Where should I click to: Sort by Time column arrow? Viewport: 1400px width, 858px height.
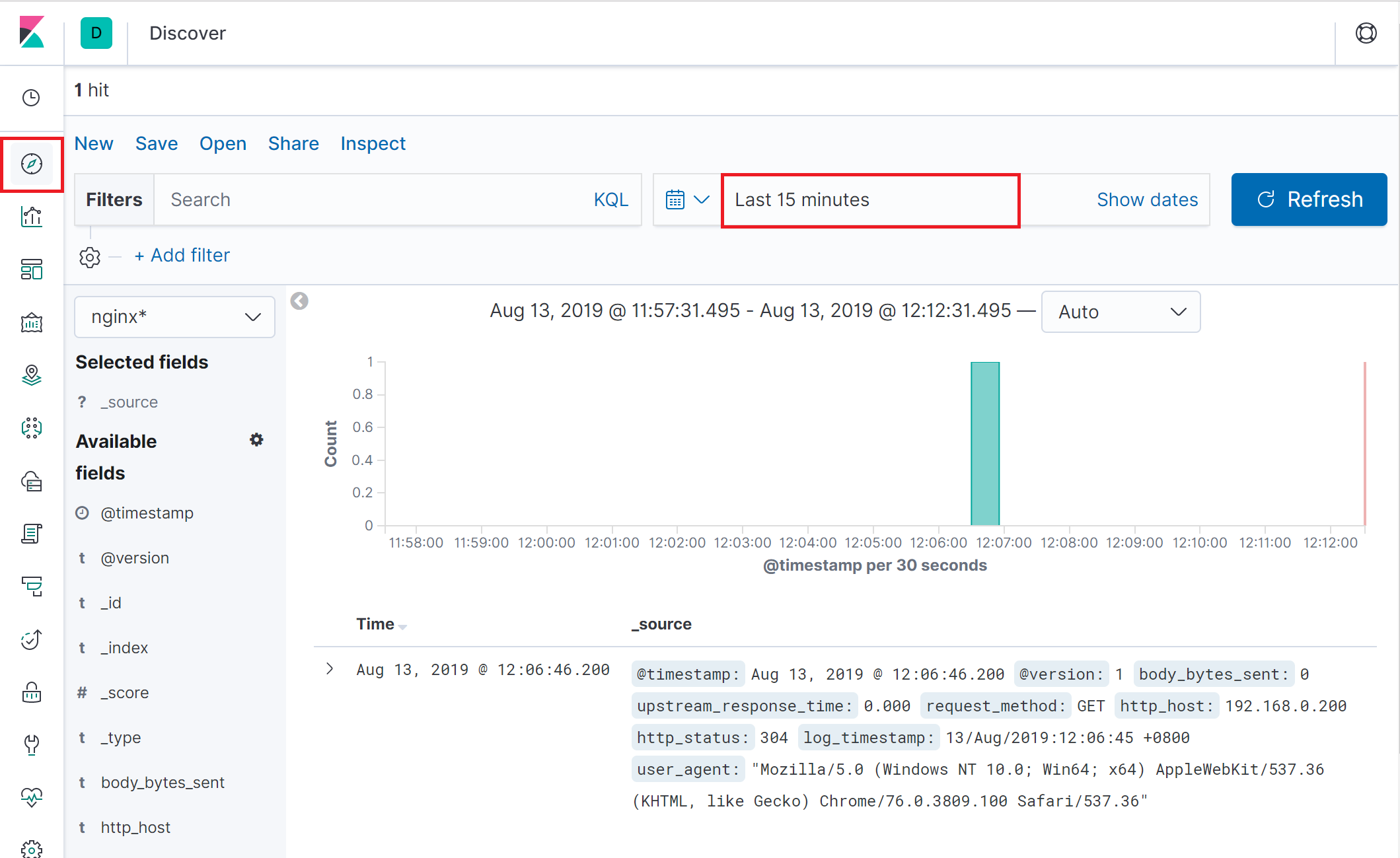tap(402, 626)
